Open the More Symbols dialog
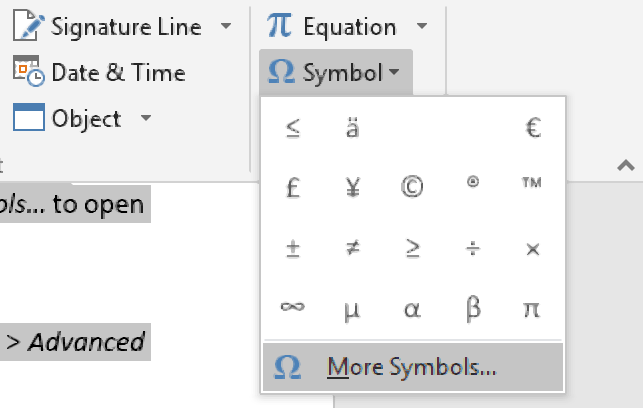The image size is (643, 408). [411, 368]
